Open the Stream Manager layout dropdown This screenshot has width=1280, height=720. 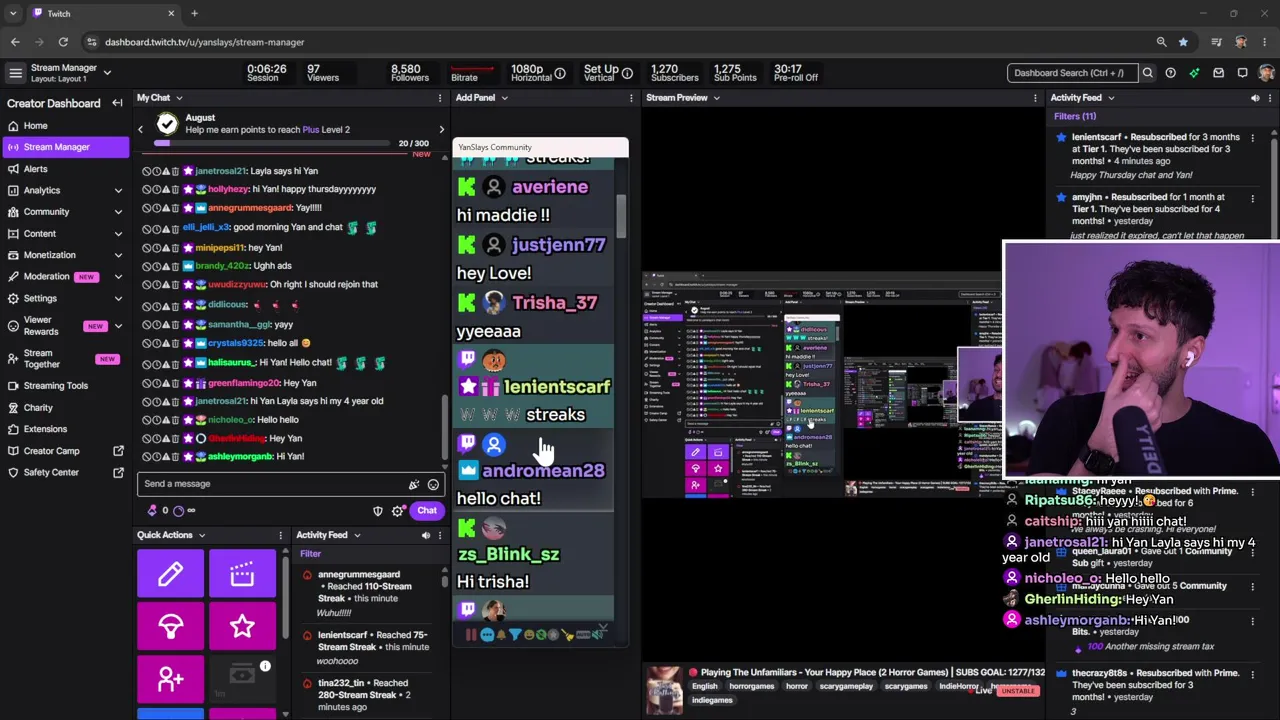pyautogui.click(x=107, y=73)
